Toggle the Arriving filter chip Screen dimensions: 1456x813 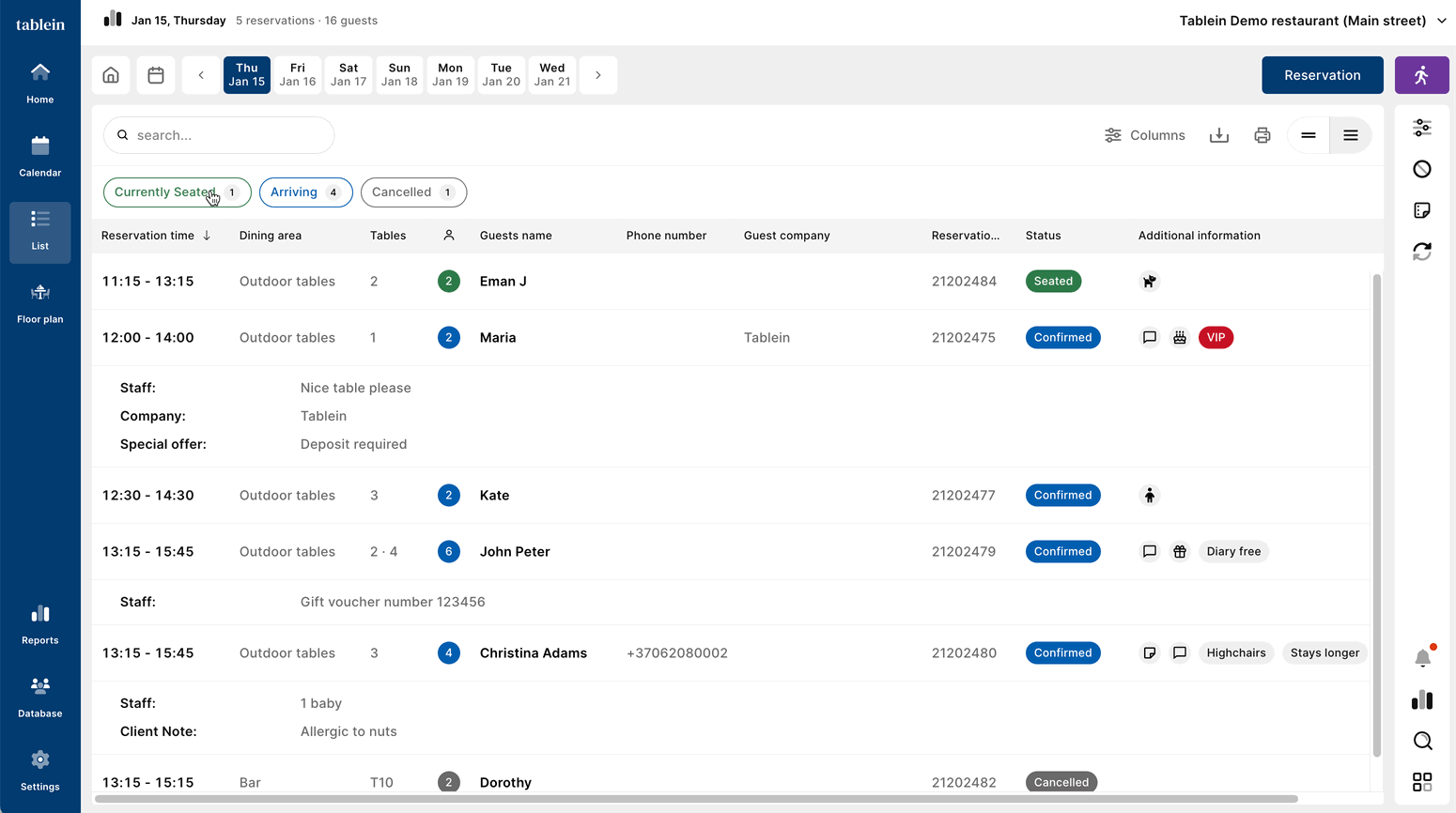tap(305, 192)
